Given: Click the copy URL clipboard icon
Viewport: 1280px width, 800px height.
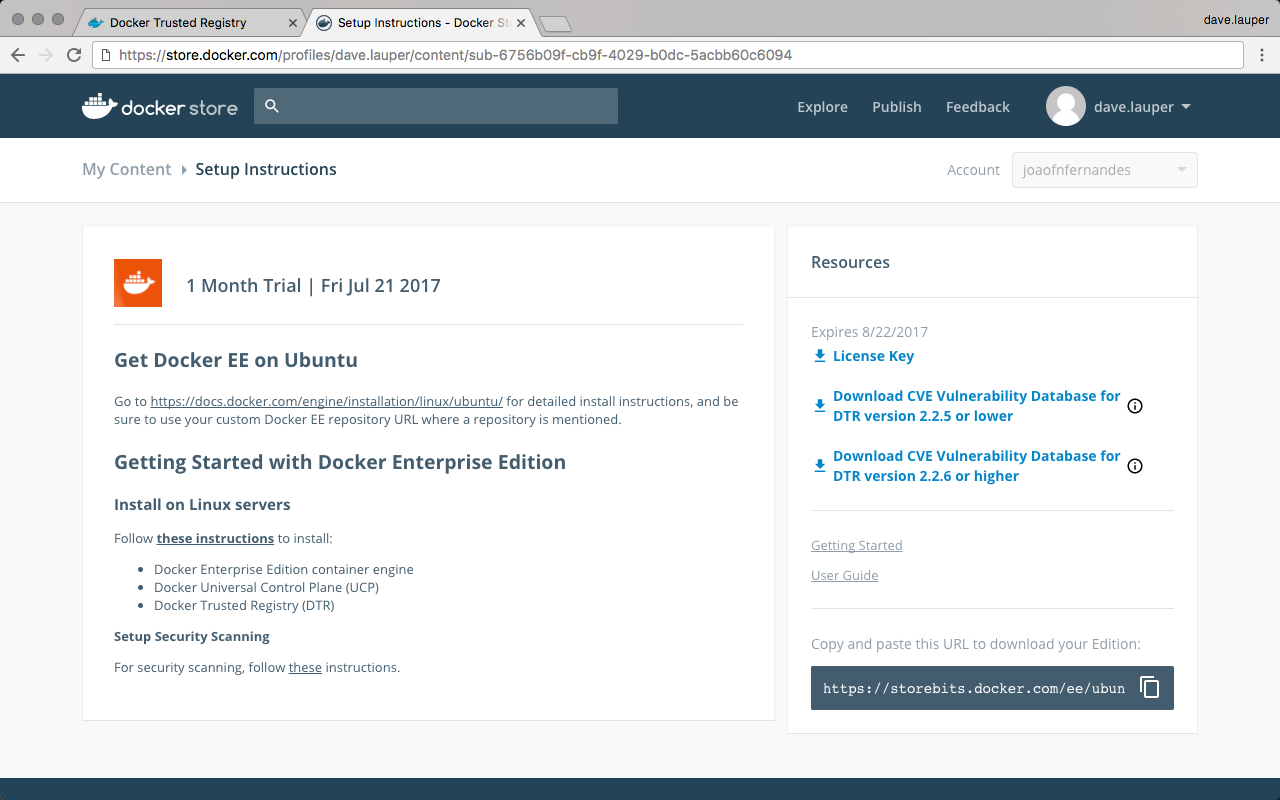Looking at the screenshot, I should 1149,688.
